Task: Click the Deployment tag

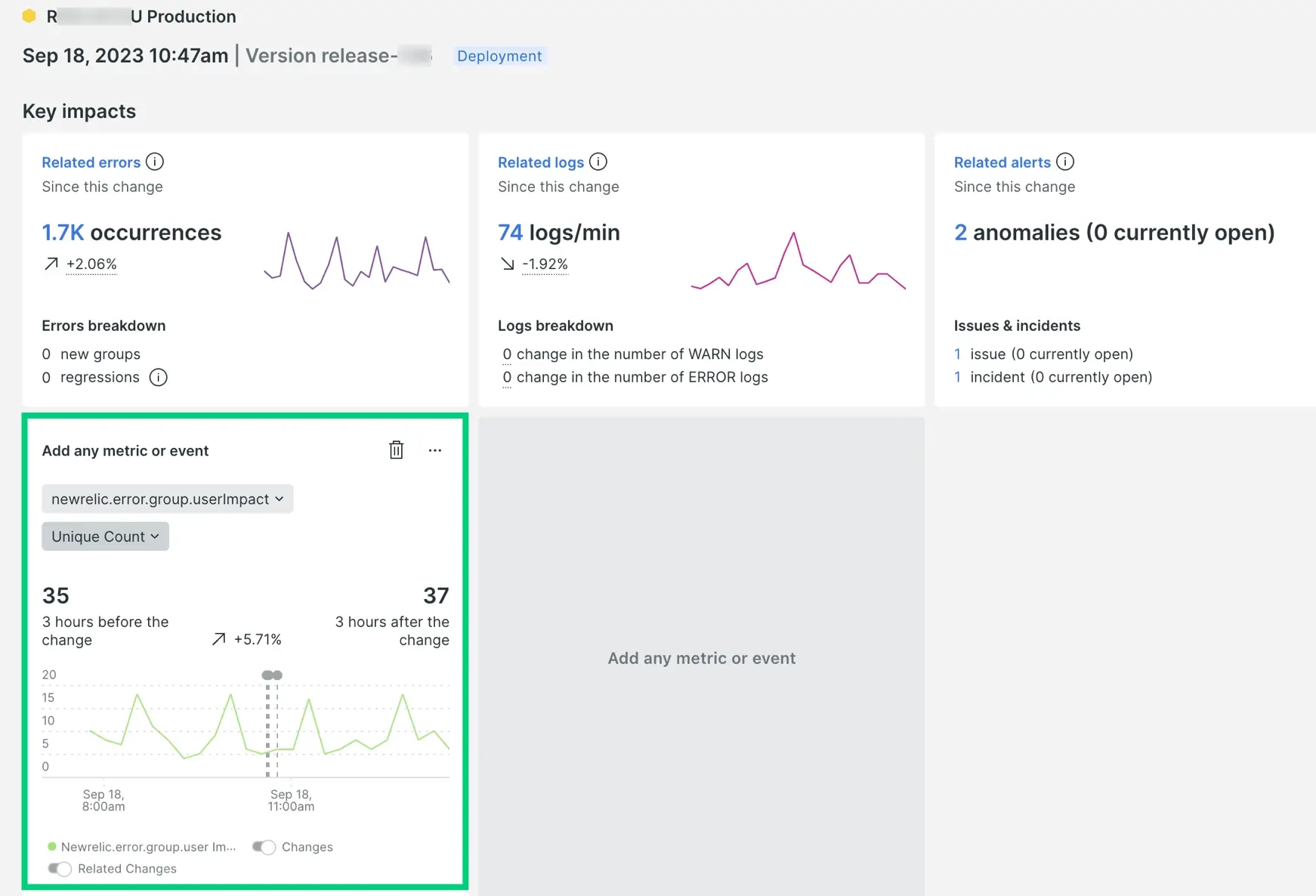Action: coord(499,56)
